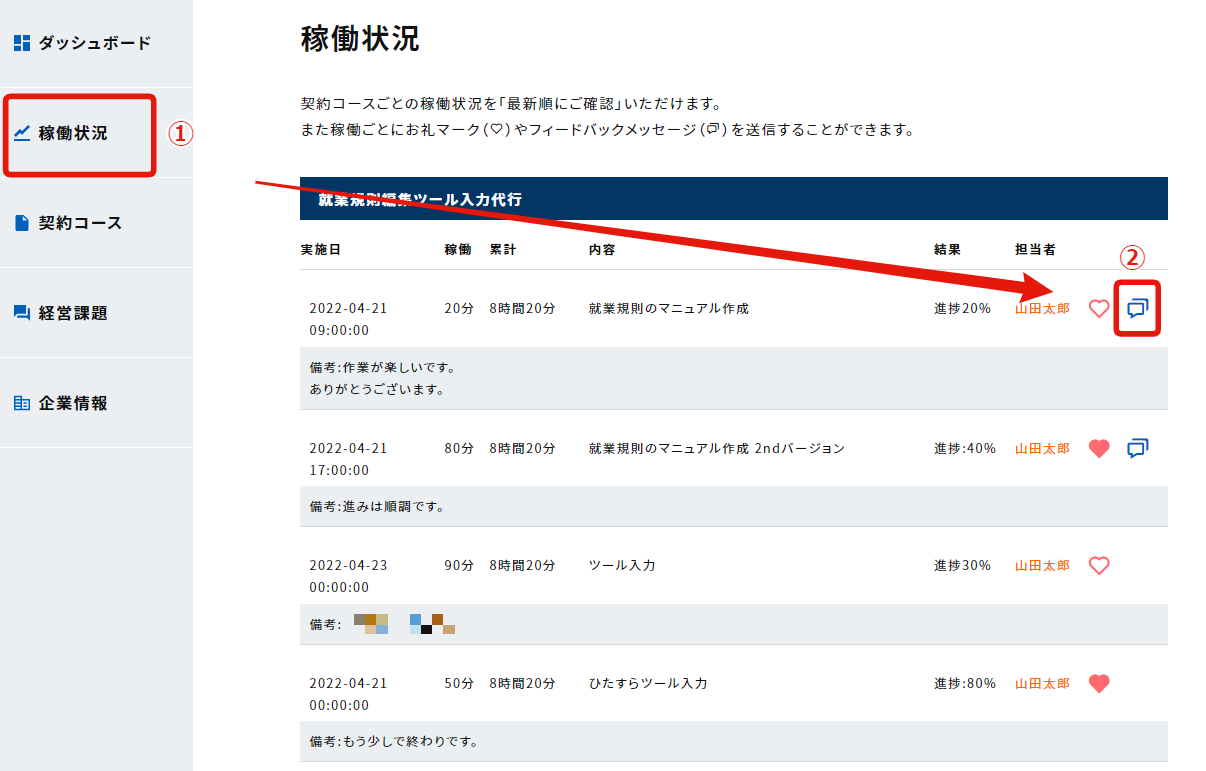Image resolution: width=1206 pixels, height=771 pixels.
Task: Open feedback message for 就業規則のマニュアル作成 row
Action: (x=1138, y=309)
